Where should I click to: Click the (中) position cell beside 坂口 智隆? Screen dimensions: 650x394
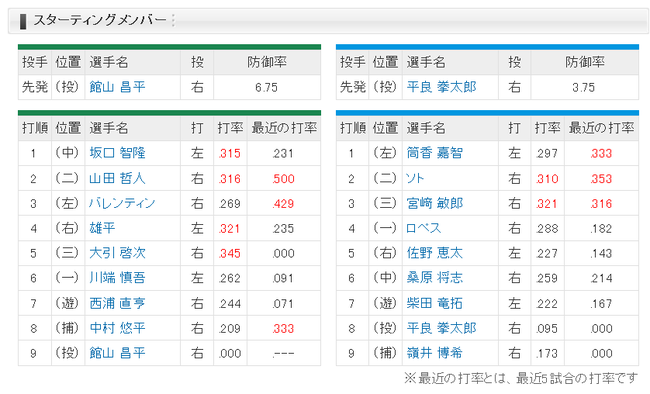click(x=67, y=153)
